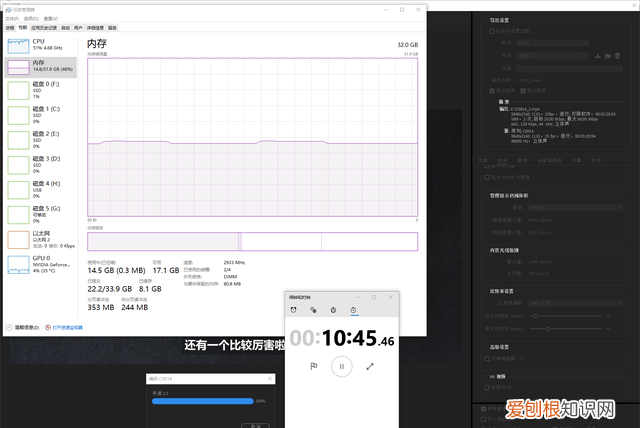This screenshot has height=428, width=640.
Task: Toggle the 包含 HDR10 元数据 checkbox
Action: click(x=487, y=177)
